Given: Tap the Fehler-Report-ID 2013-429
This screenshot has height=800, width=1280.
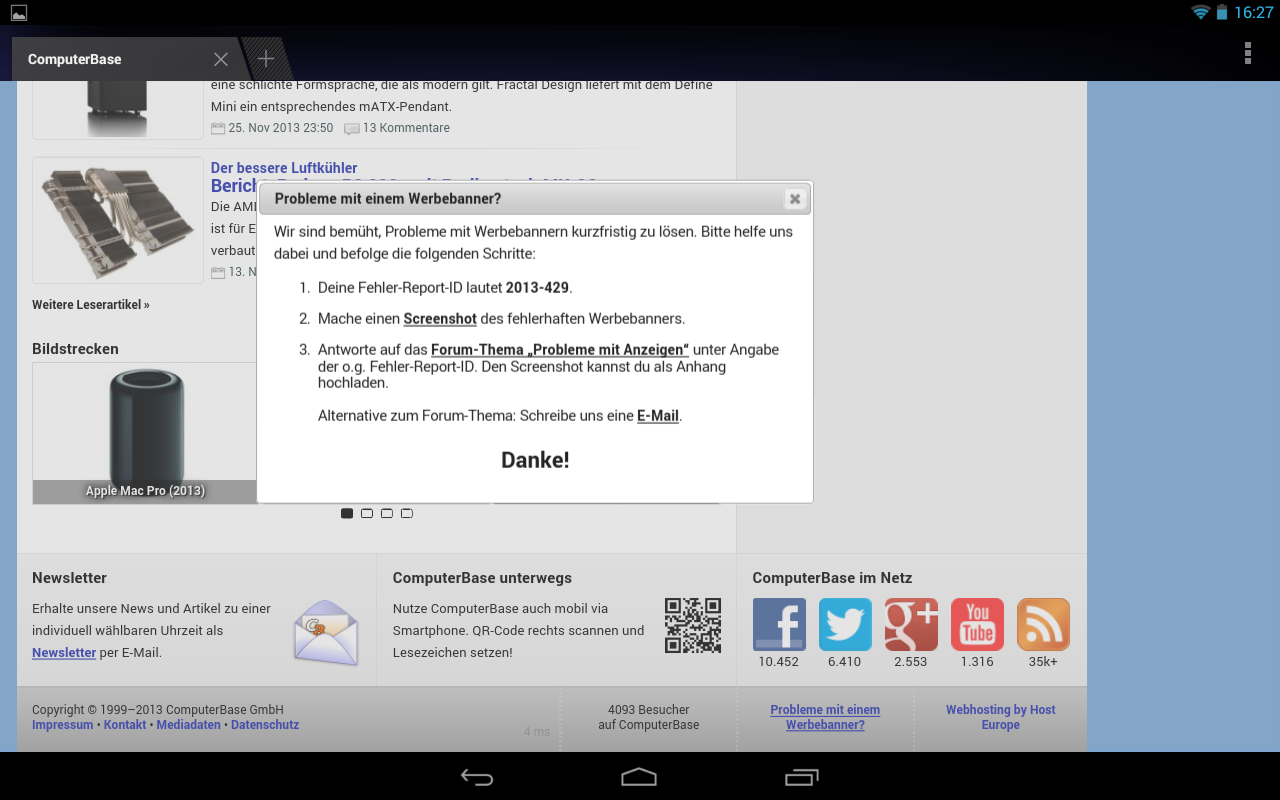Looking at the screenshot, I should tap(537, 288).
